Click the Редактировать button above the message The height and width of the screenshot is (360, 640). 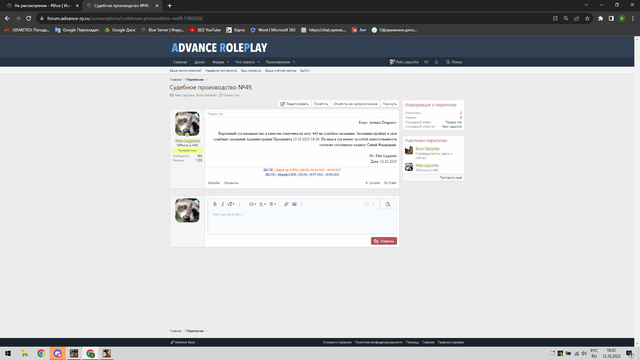294,104
